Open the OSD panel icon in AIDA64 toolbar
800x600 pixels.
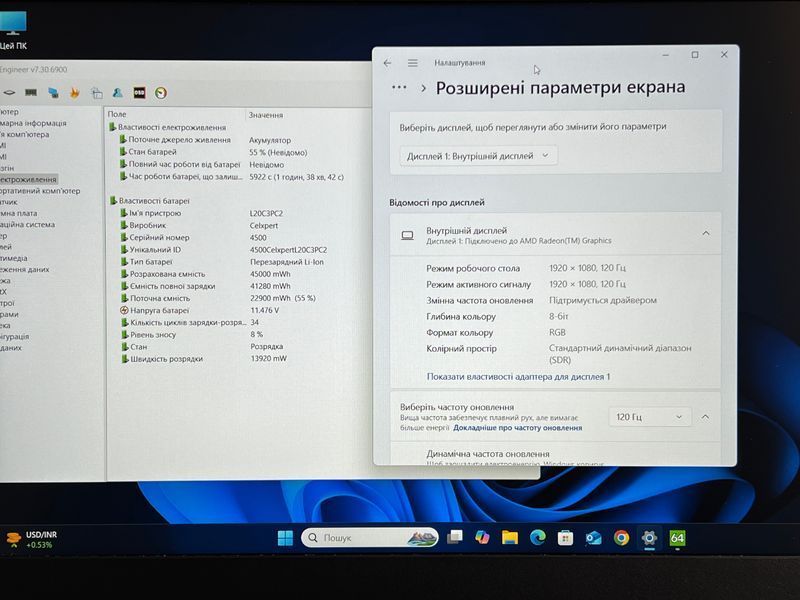pyautogui.click(x=139, y=93)
